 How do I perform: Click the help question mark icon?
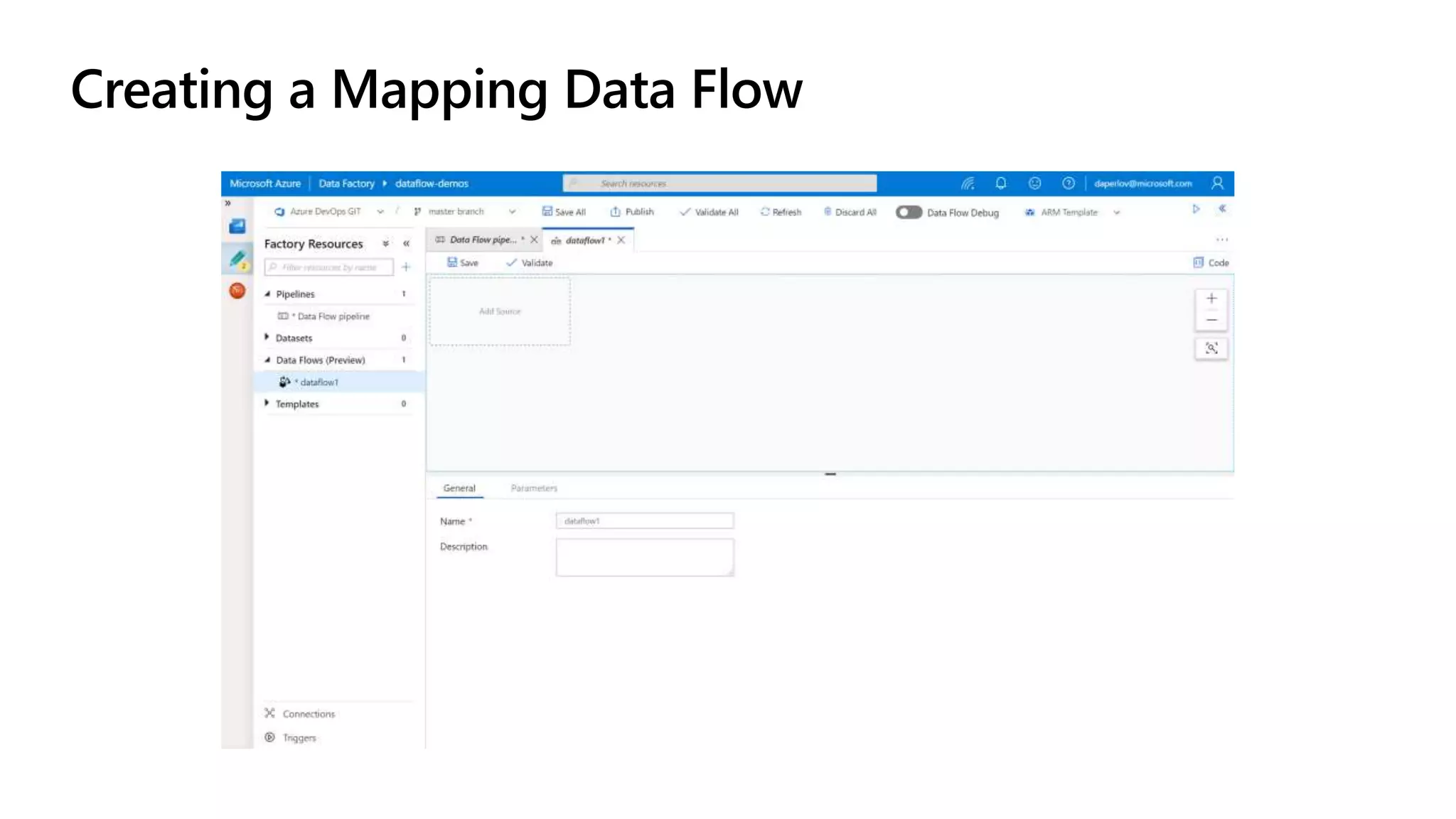[x=1068, y=183]
